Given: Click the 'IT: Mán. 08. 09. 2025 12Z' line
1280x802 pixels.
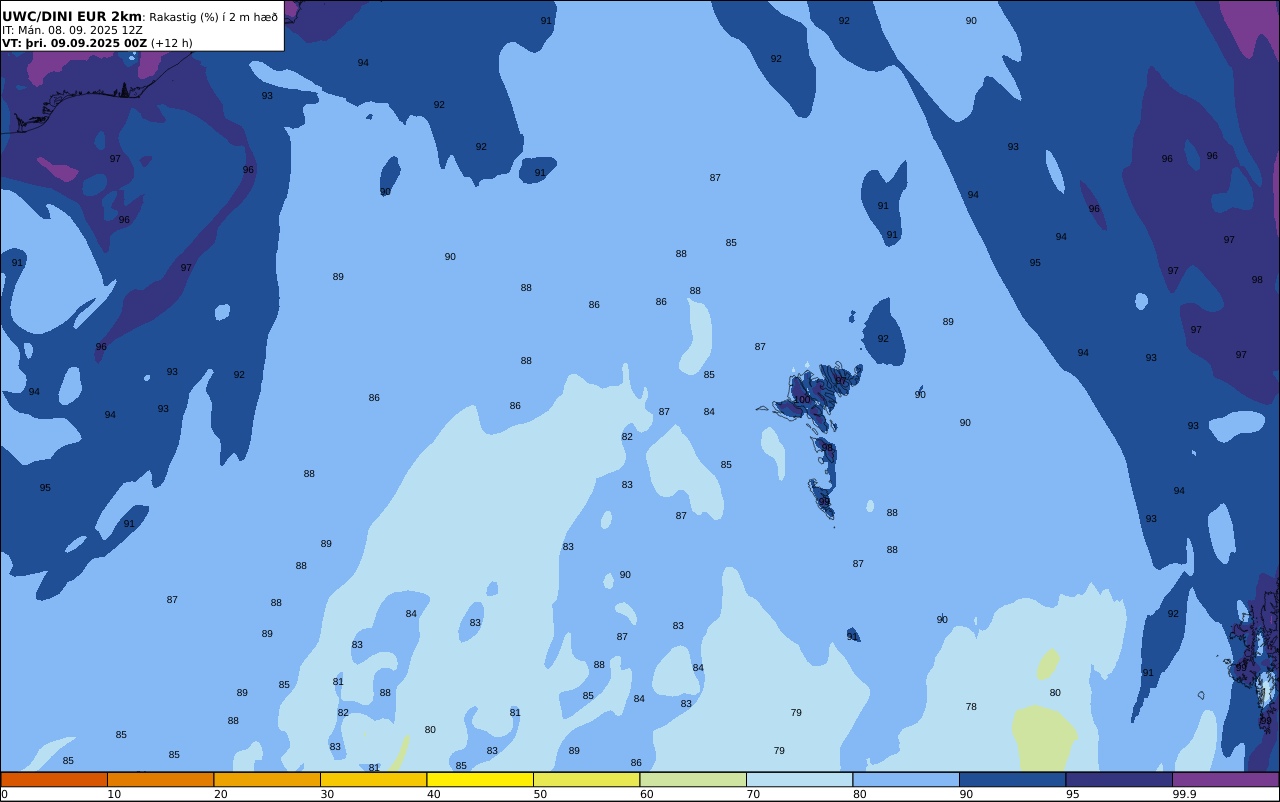Looking at the screenshot, I should tap(72, 30).
